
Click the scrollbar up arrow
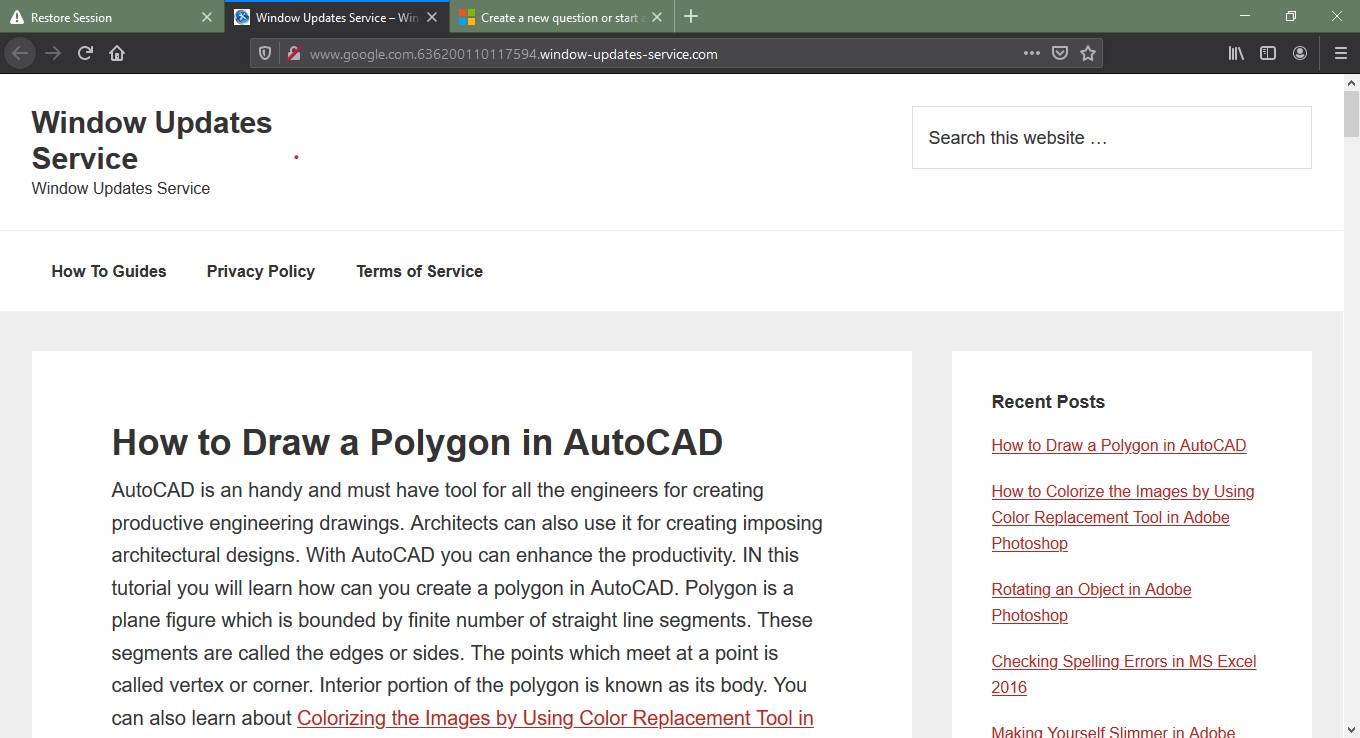1351,82
